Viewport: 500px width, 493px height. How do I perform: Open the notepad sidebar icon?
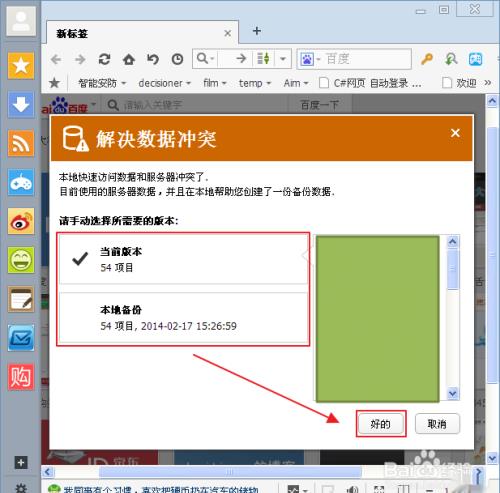click(x=21, y=299)
